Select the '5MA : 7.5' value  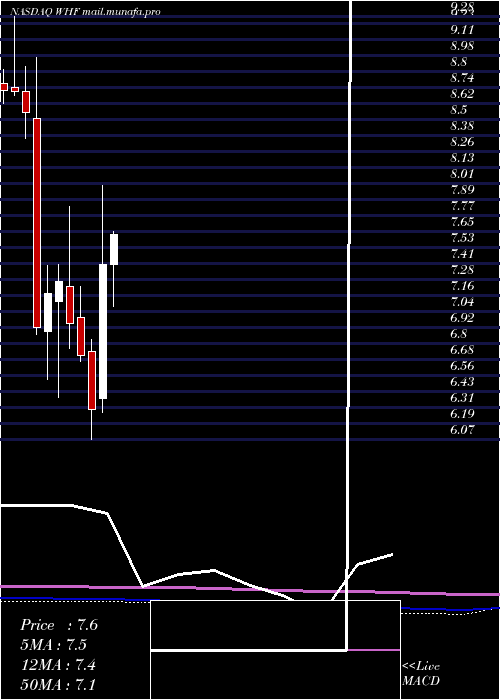pos(54,645)
